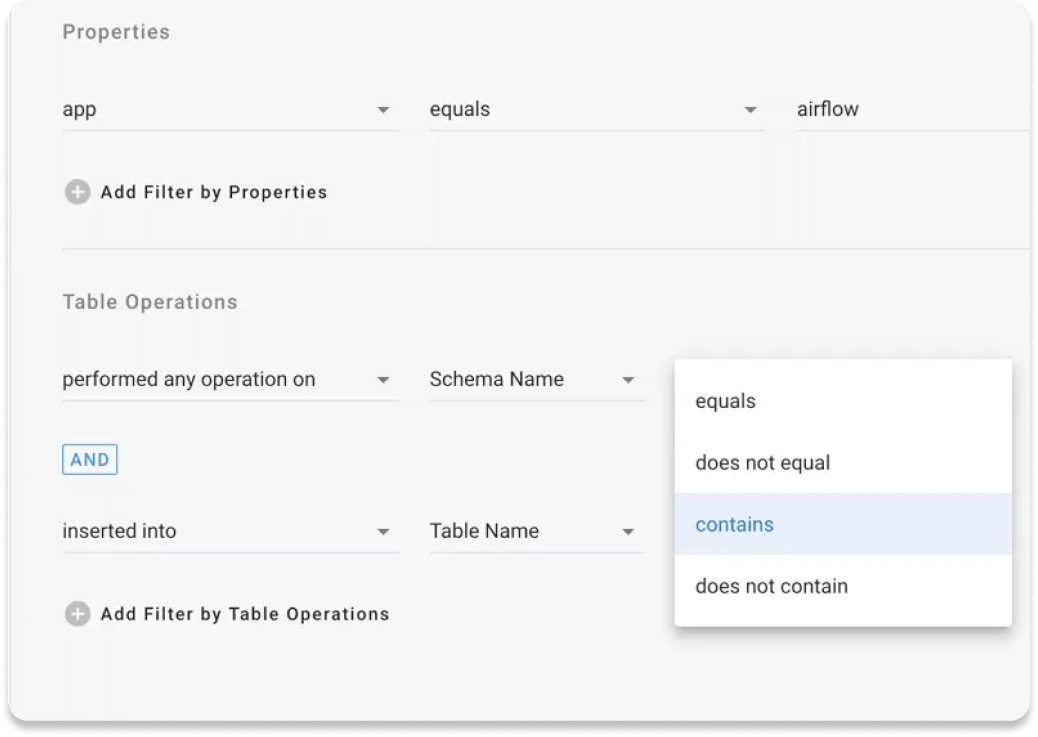Click 'Add Filter by Properties' text
This screenshot has height=737, width=1038.
click(214, 192)
